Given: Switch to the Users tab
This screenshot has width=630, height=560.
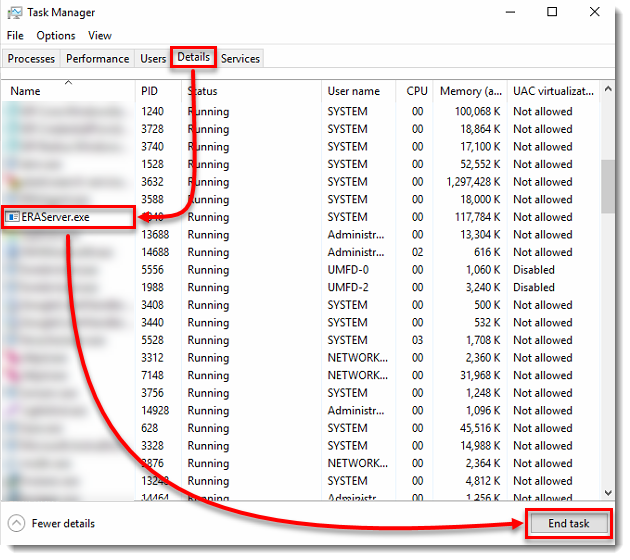Looking at the screenshot, I should pos(153,59).
